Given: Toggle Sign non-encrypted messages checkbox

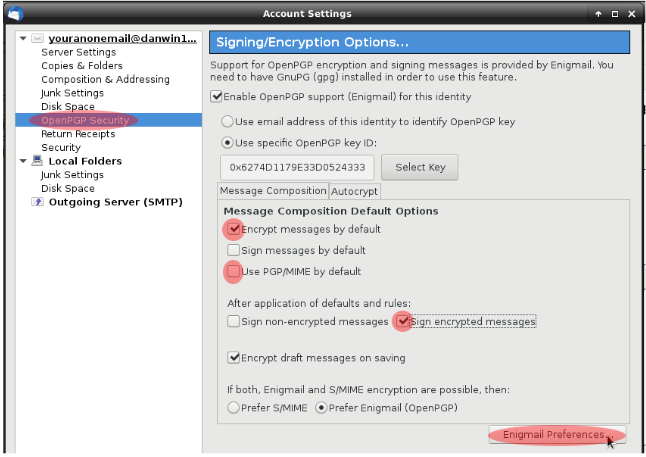Looking at the screenshot, I should (233, 322).
